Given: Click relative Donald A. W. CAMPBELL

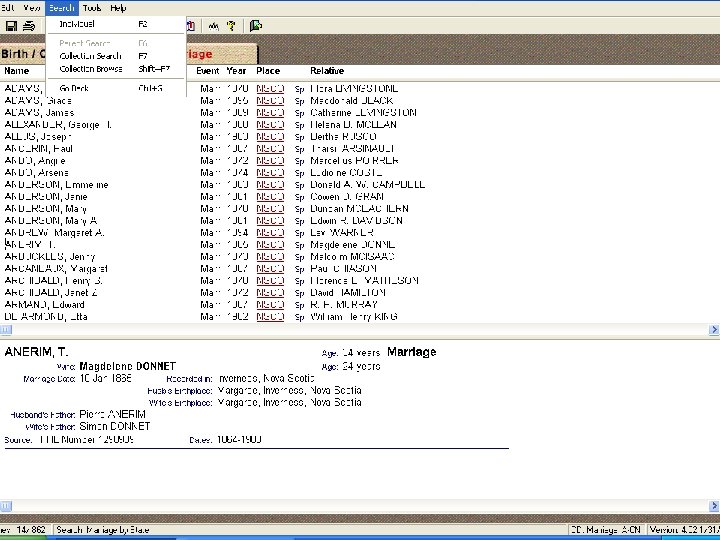Looking at the screenshot, I should tap(367, 185).
